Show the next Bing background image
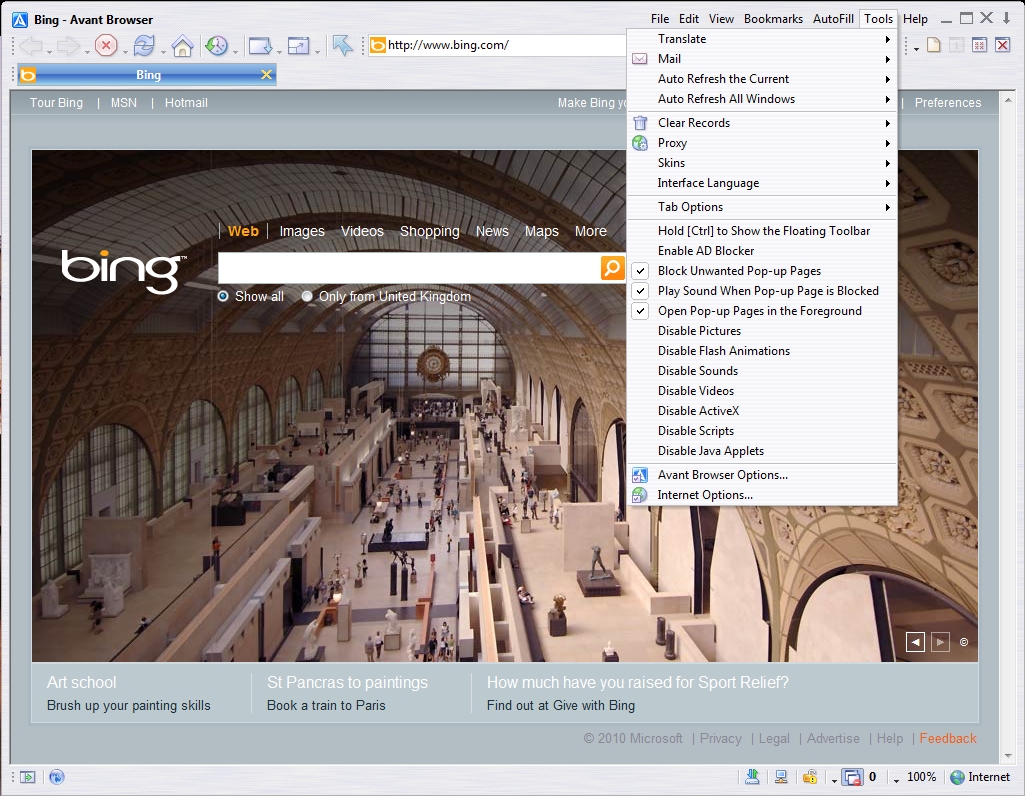This screenshot has height=796, width=1025. [x=940, y=642]
